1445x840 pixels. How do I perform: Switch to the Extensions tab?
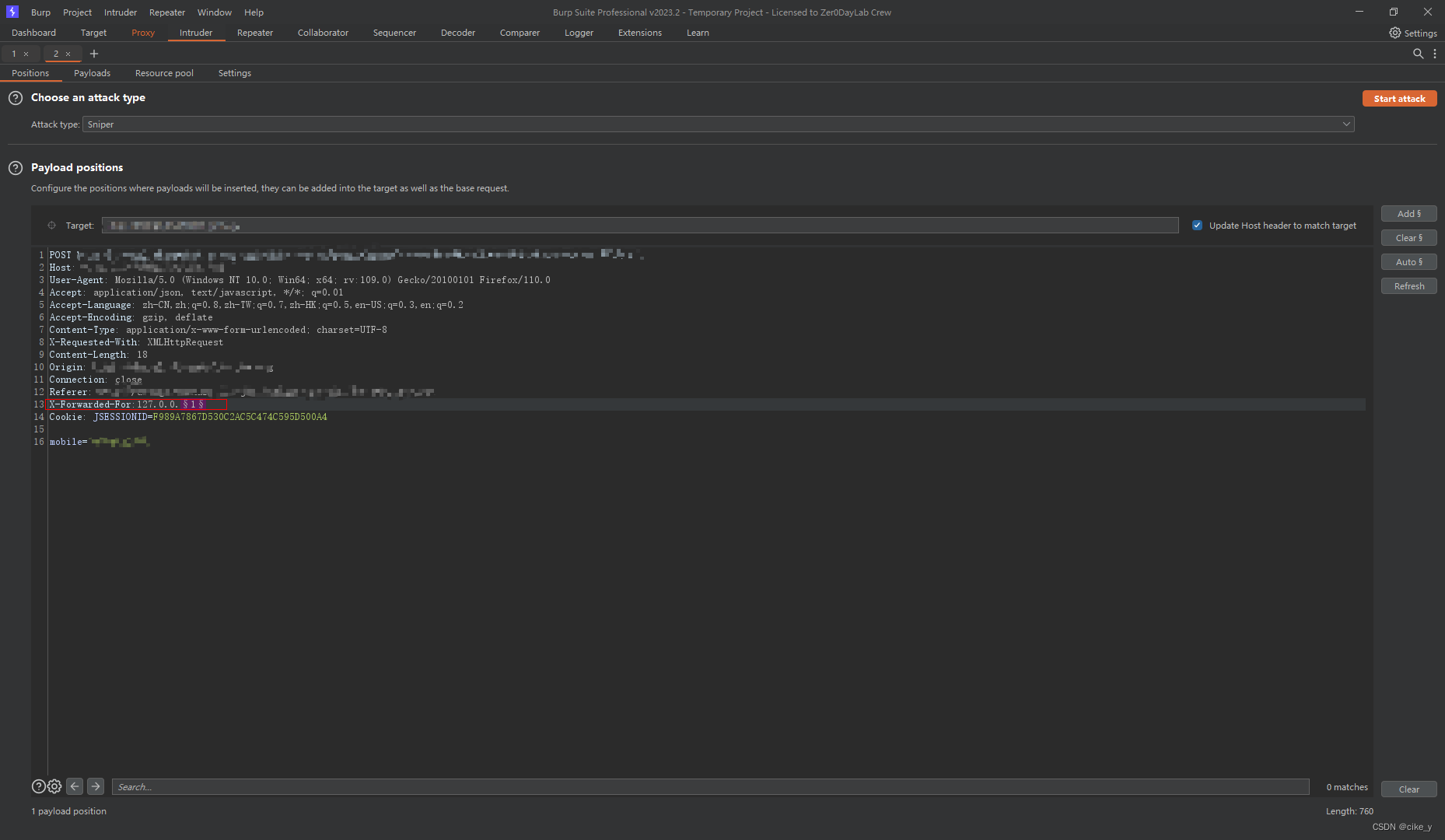[640, 33]
